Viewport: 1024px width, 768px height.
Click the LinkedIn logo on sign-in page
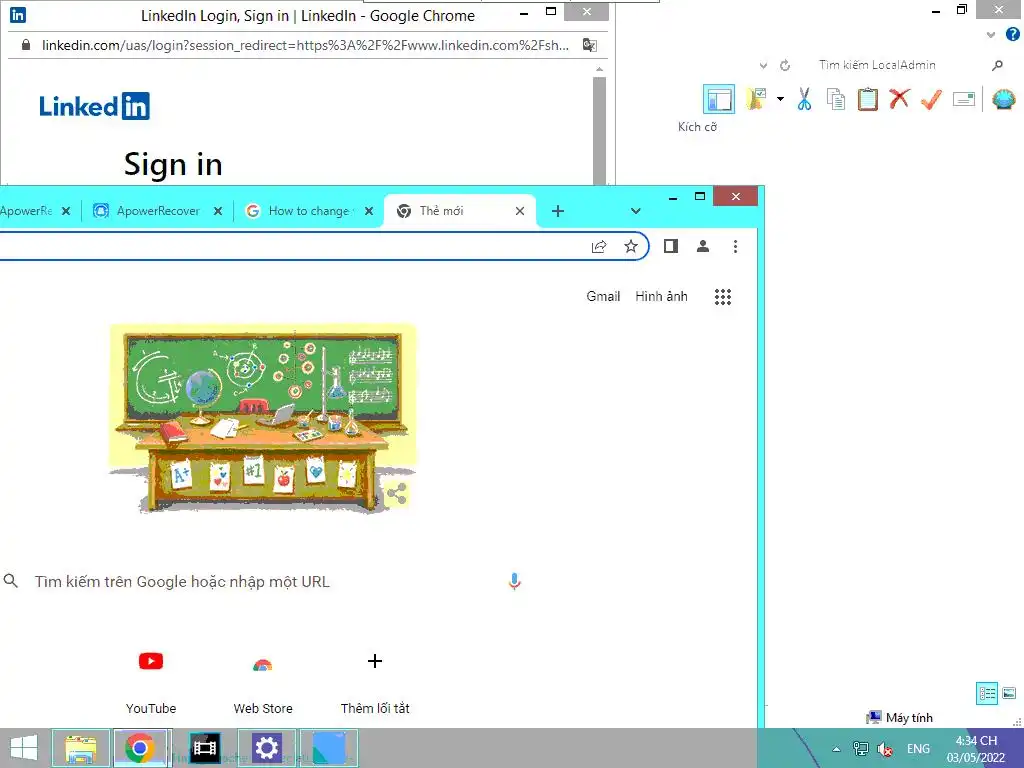[95, 106]
